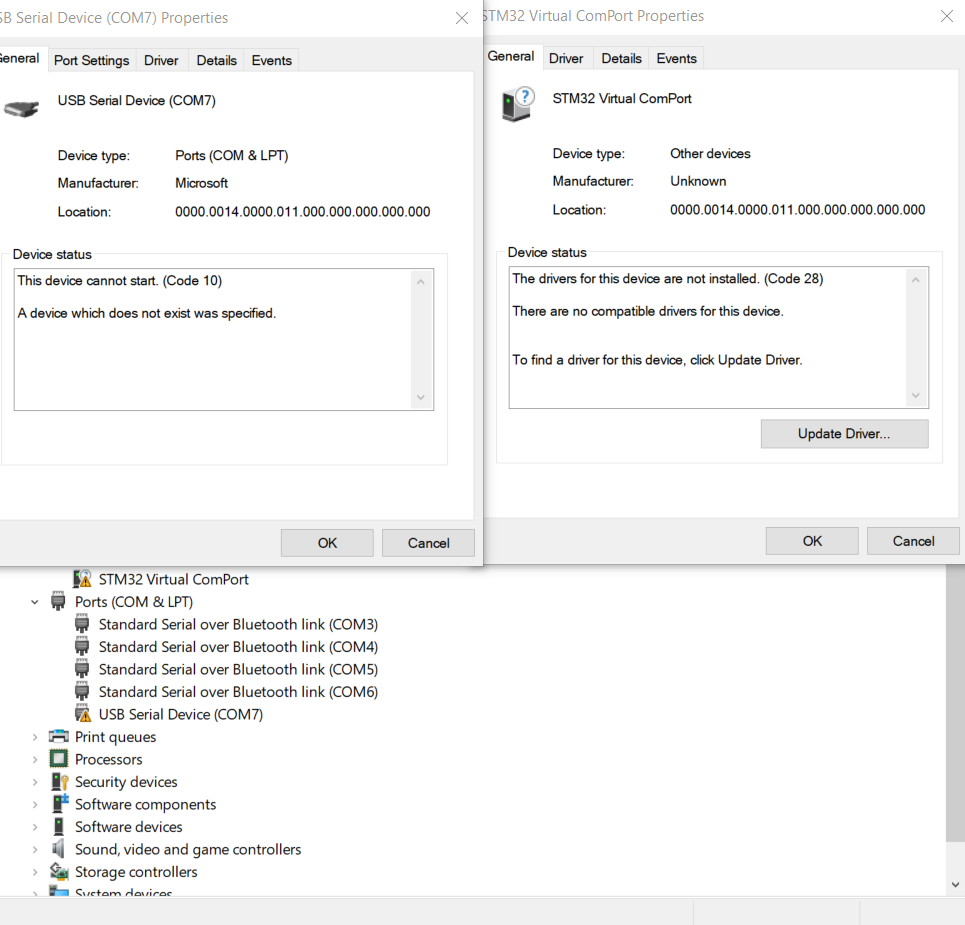The height and width of the screenshot is (925, 965).
Task: Click scroll up arrow in STM32 device status box
Action: [x=916, y=280]
